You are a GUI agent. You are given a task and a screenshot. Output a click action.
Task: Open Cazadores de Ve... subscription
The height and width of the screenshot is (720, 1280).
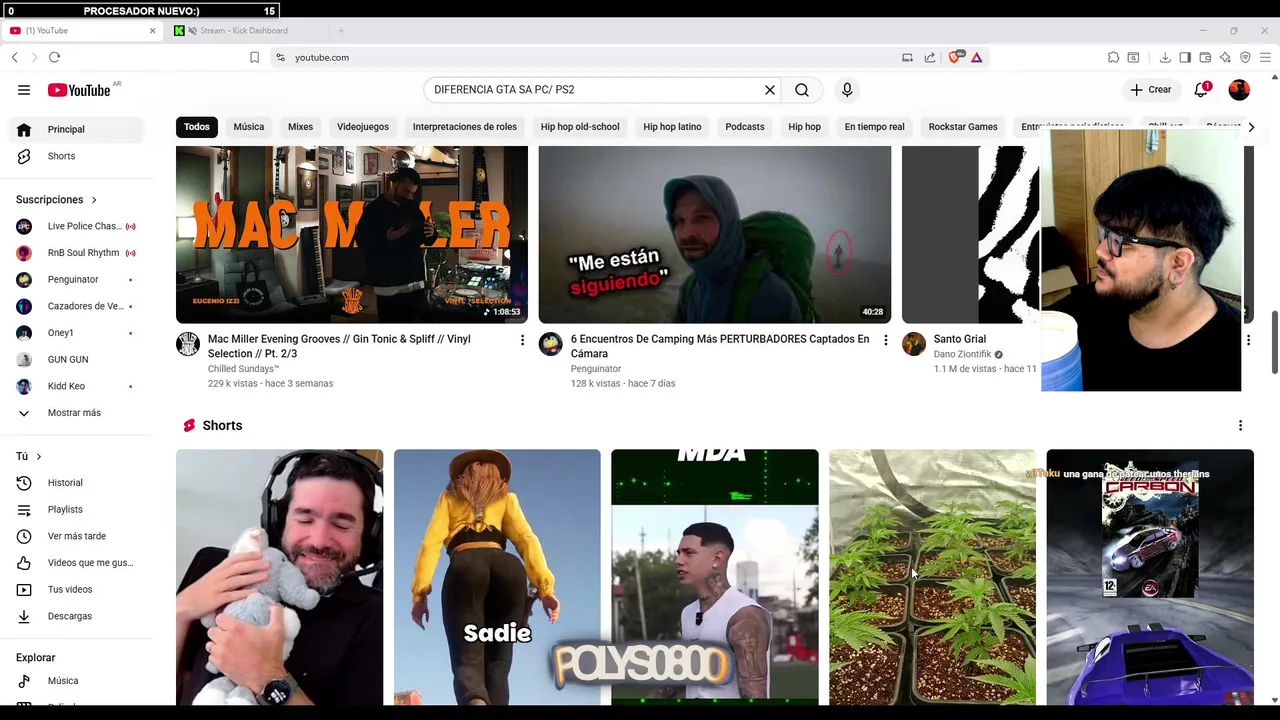(x=77, y=306)
